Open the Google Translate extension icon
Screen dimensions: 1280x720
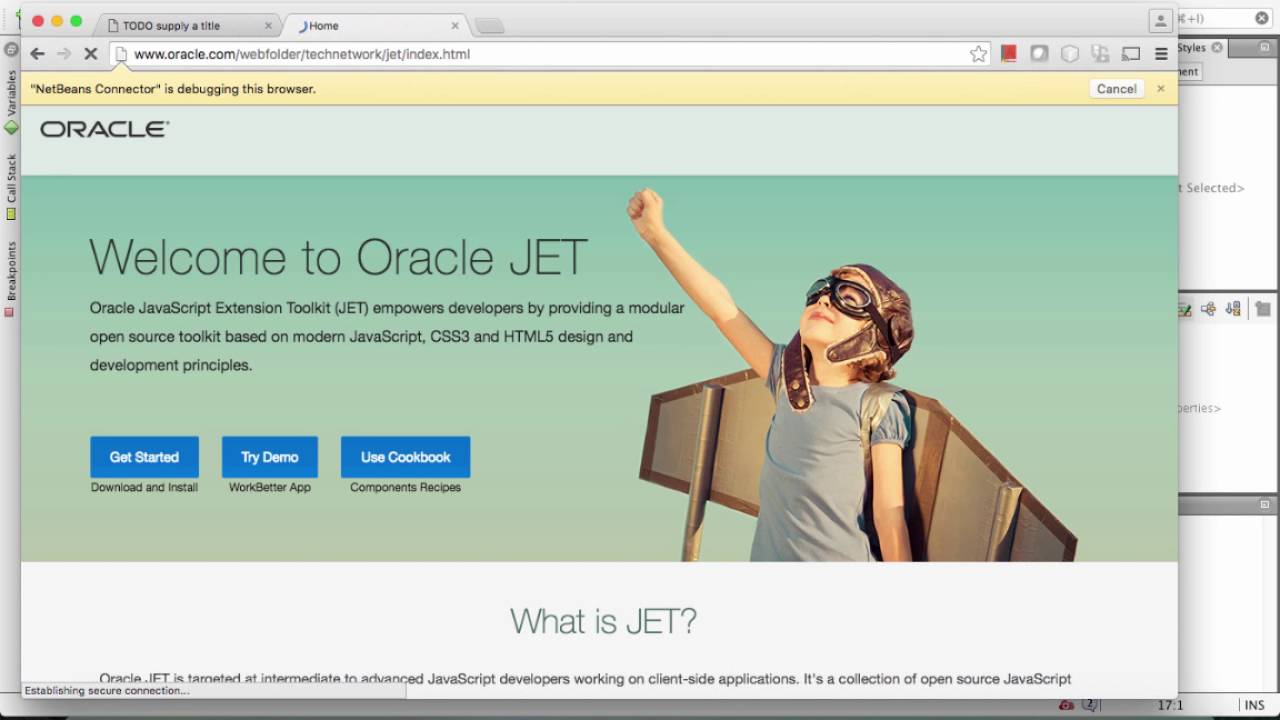[x=1100, y=54]
